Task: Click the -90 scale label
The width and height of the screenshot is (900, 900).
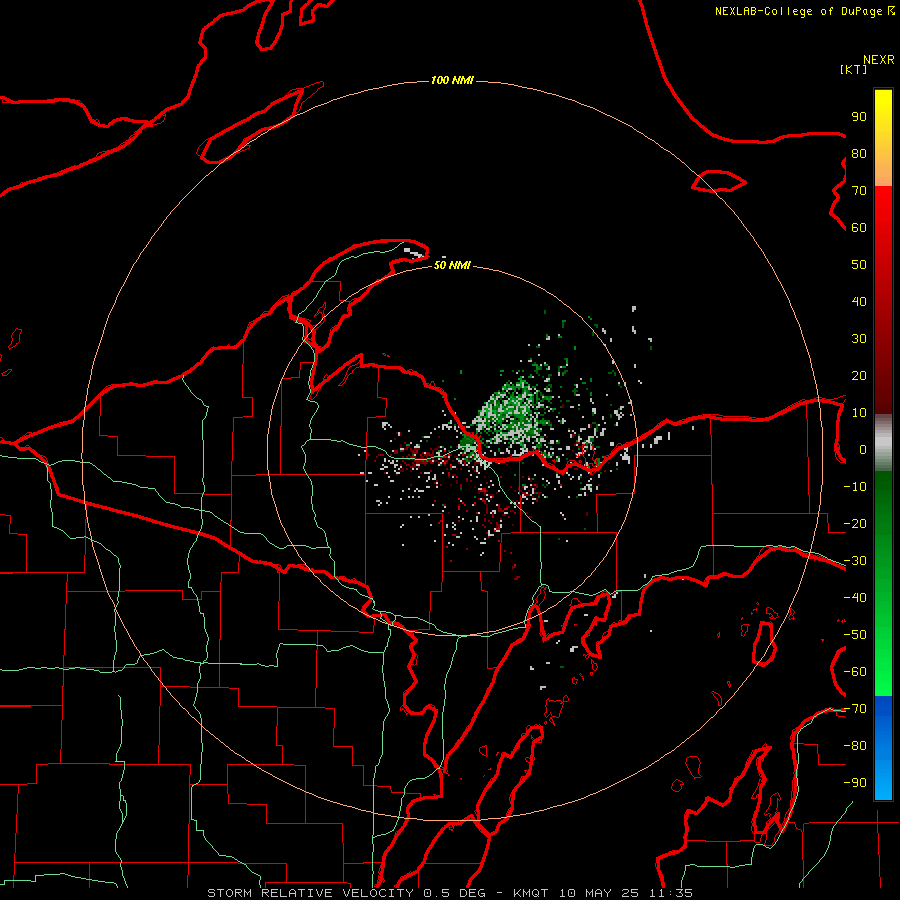Action: tap(855, 783)
